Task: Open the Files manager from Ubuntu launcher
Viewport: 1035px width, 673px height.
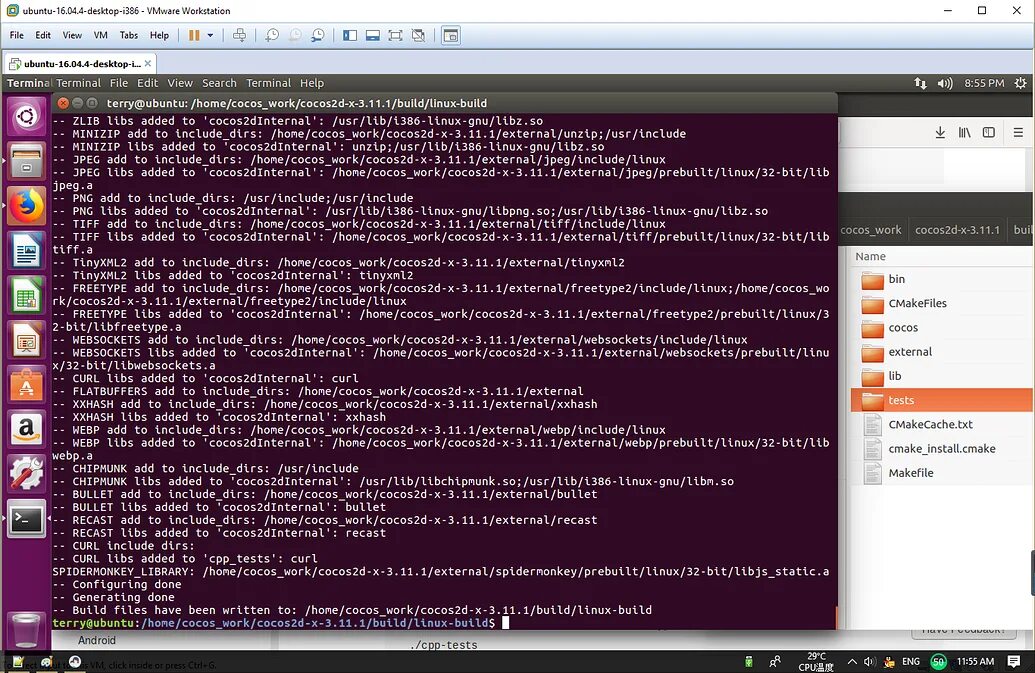Action: coord(26,162)
